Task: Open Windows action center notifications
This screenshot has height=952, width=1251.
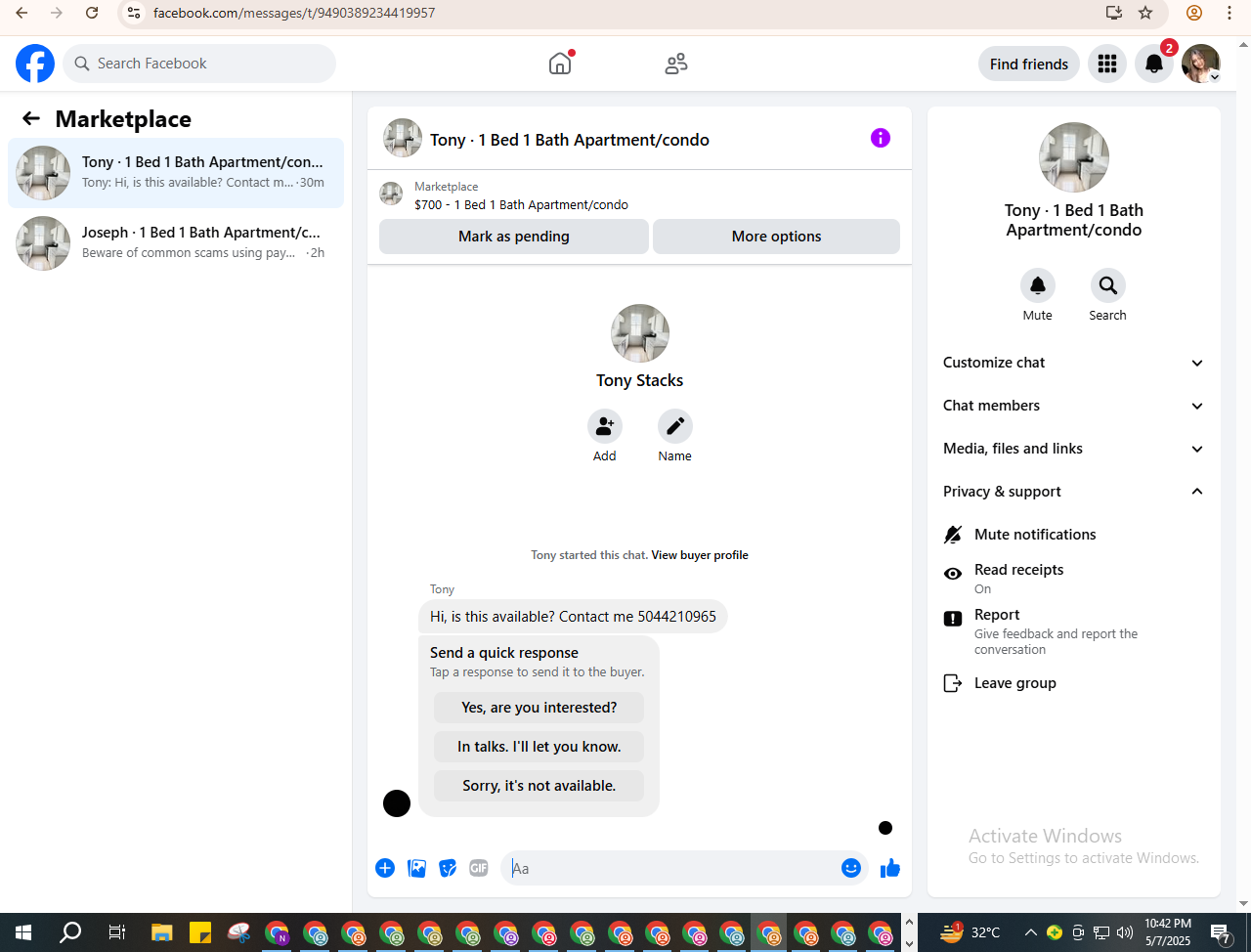Action: [x=1220, y=932]
